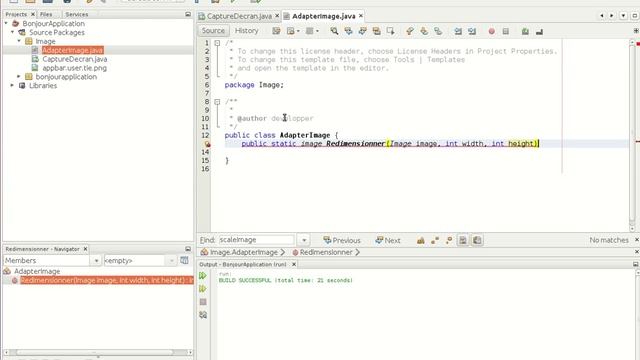Minimize the Projects panel

click(188, 14)
